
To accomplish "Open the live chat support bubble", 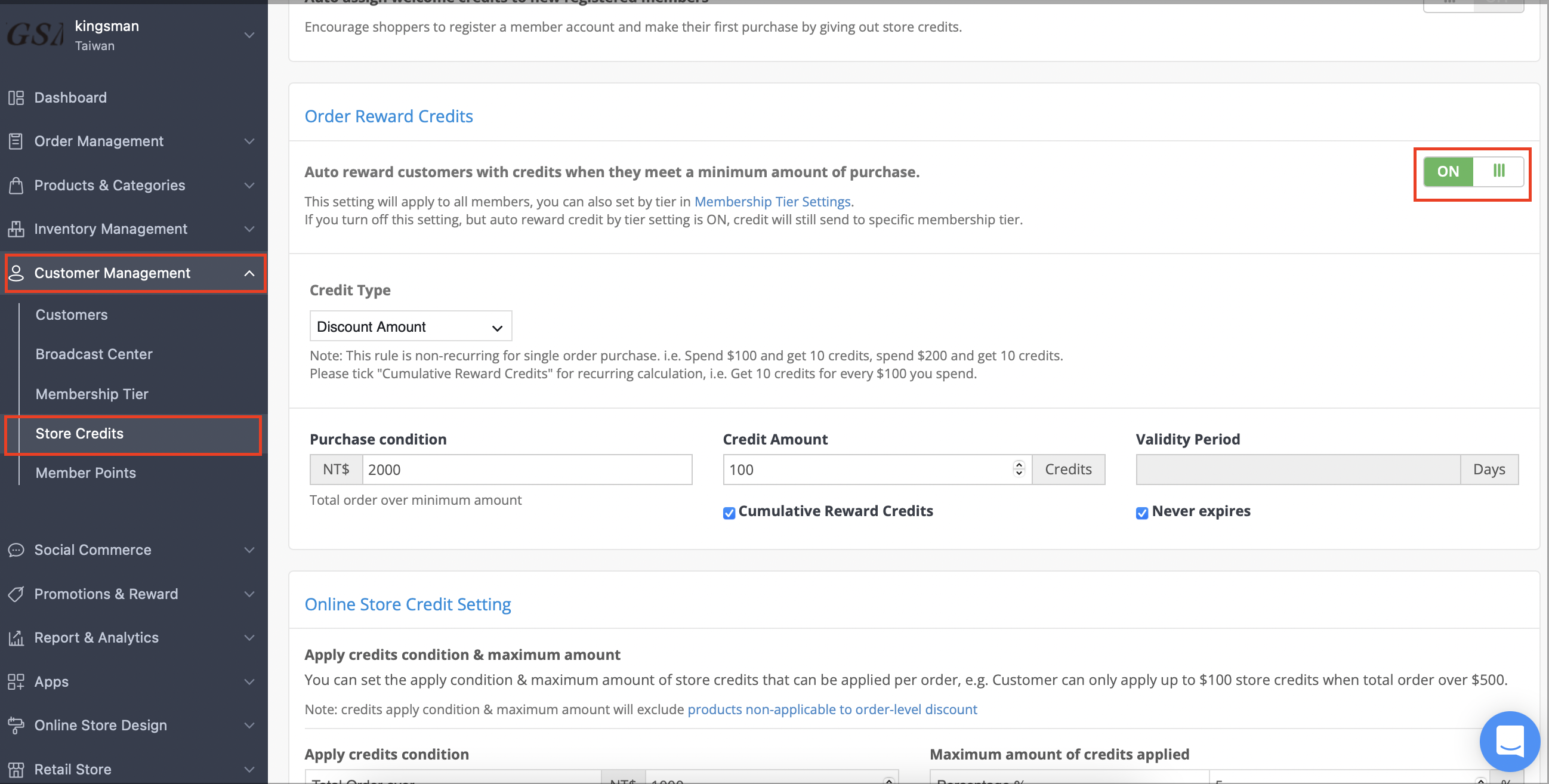I will [1509, 741].
